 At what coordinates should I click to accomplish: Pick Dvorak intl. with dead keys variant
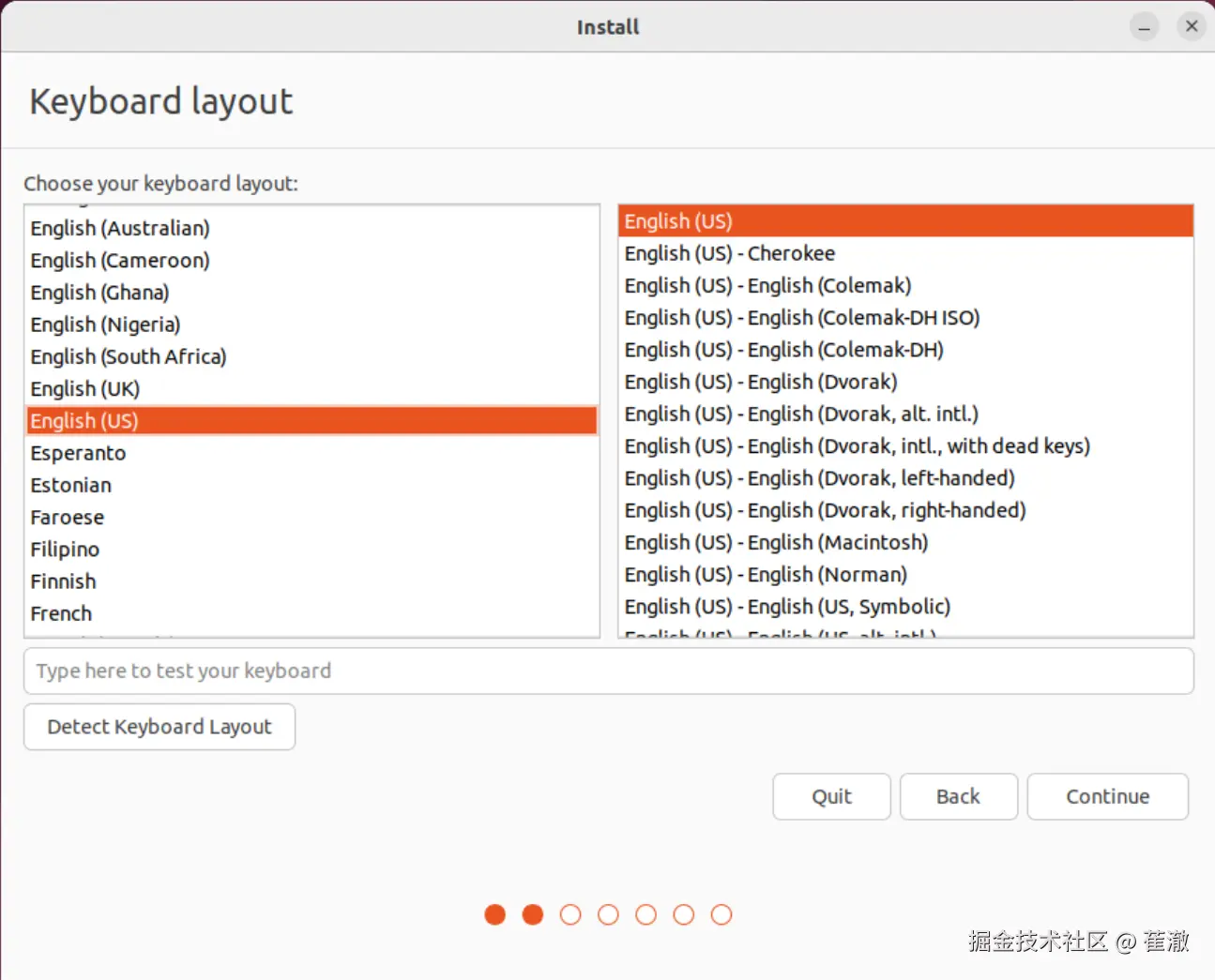pyautogui.click(x=905, y=445)
